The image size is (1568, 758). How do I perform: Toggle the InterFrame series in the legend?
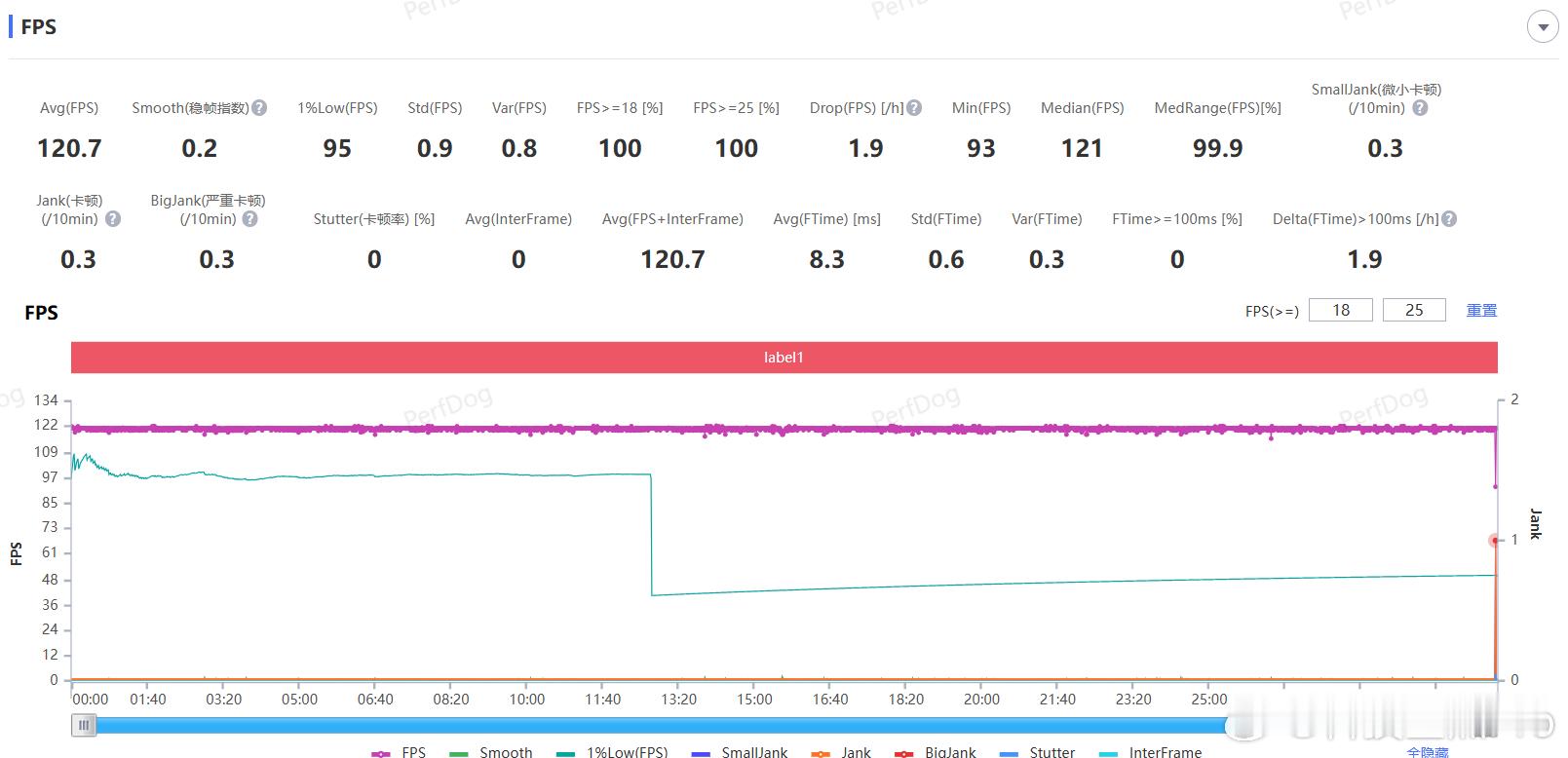tap(1150, 752)
